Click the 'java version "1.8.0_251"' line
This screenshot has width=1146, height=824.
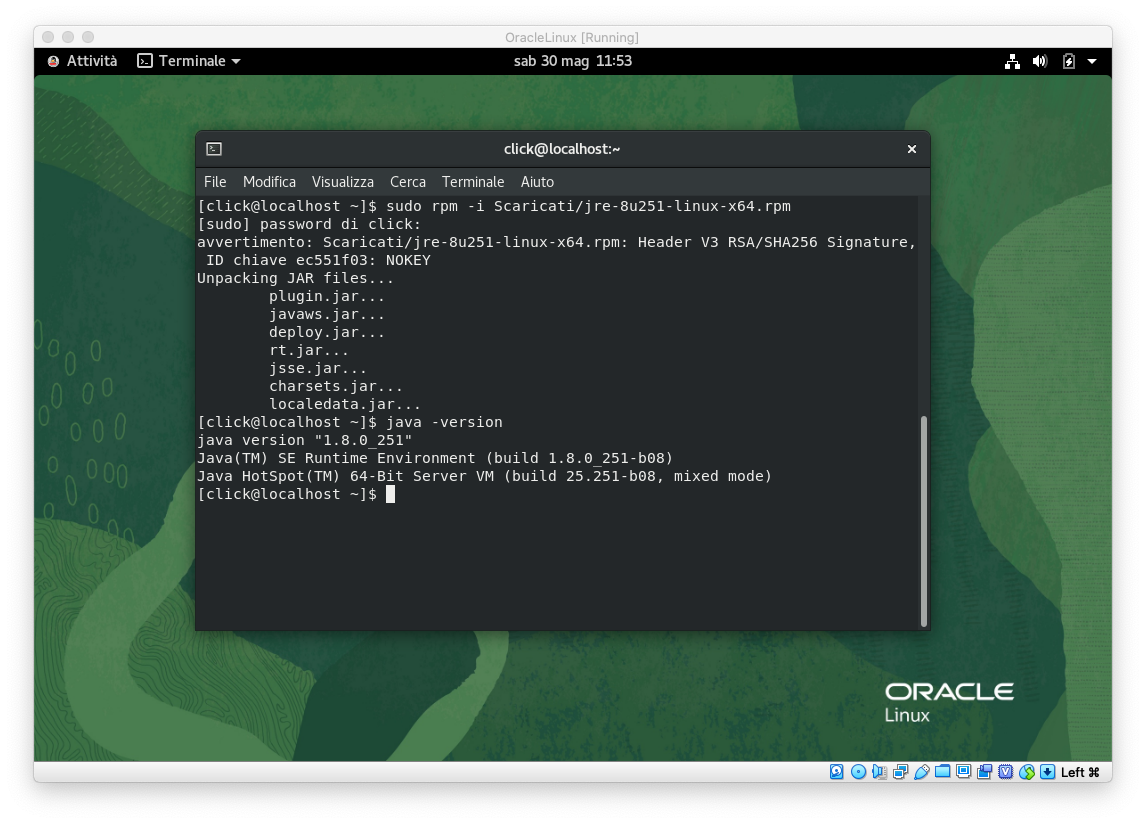305,441
